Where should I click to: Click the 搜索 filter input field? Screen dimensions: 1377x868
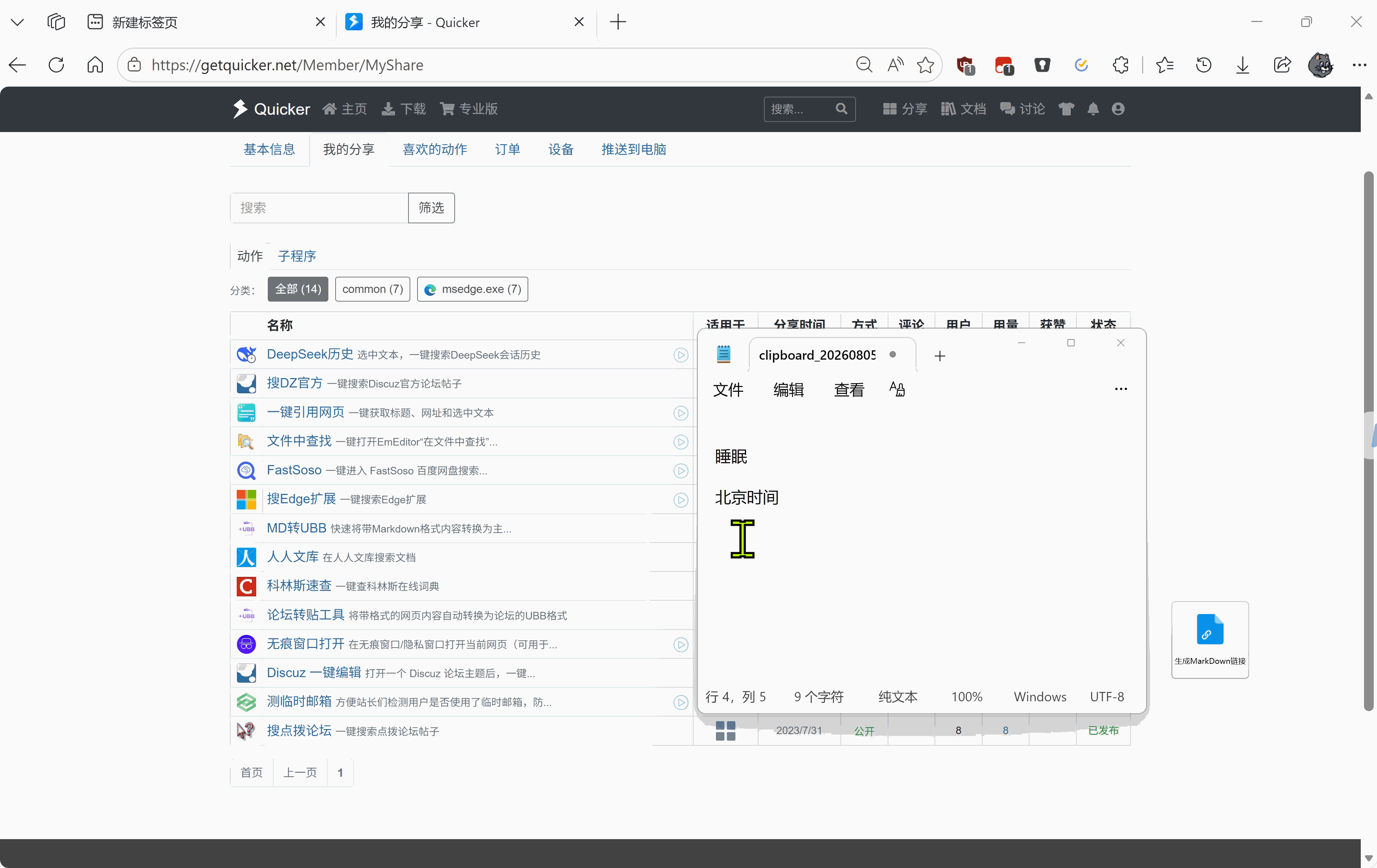[x=319, y=207]
